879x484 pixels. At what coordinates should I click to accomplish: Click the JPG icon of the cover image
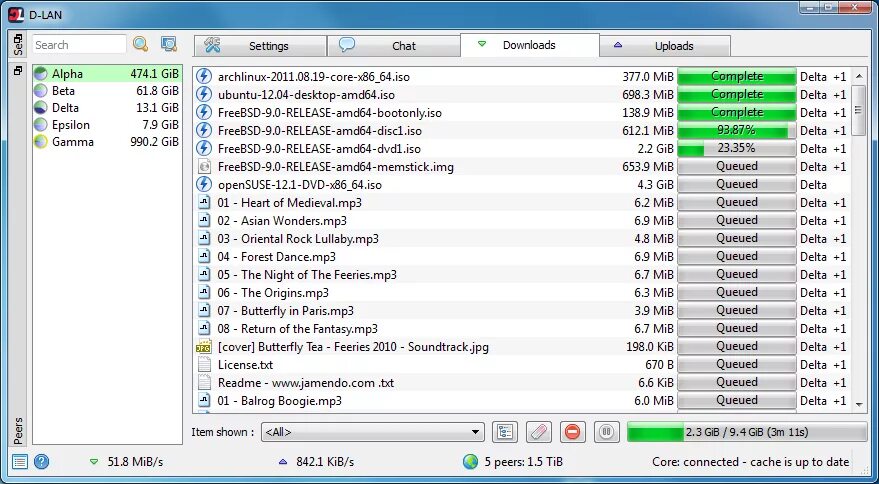(204, 347)
